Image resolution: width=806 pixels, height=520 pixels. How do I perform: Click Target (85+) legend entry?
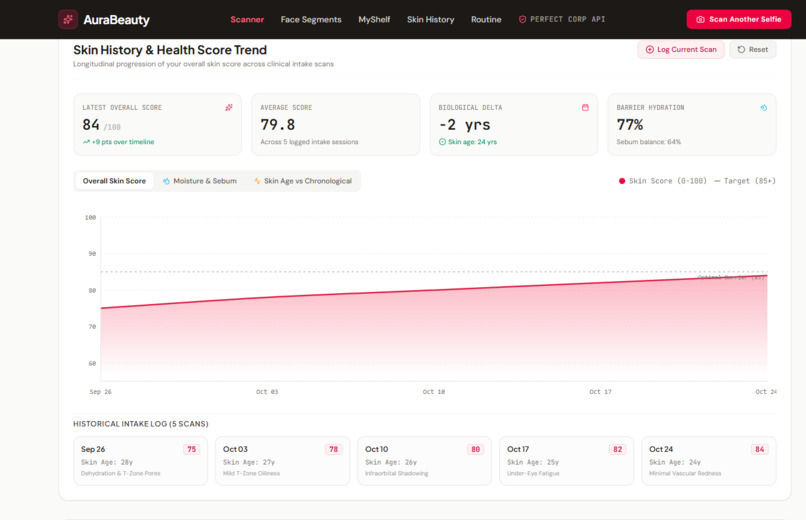coord(745,181)
